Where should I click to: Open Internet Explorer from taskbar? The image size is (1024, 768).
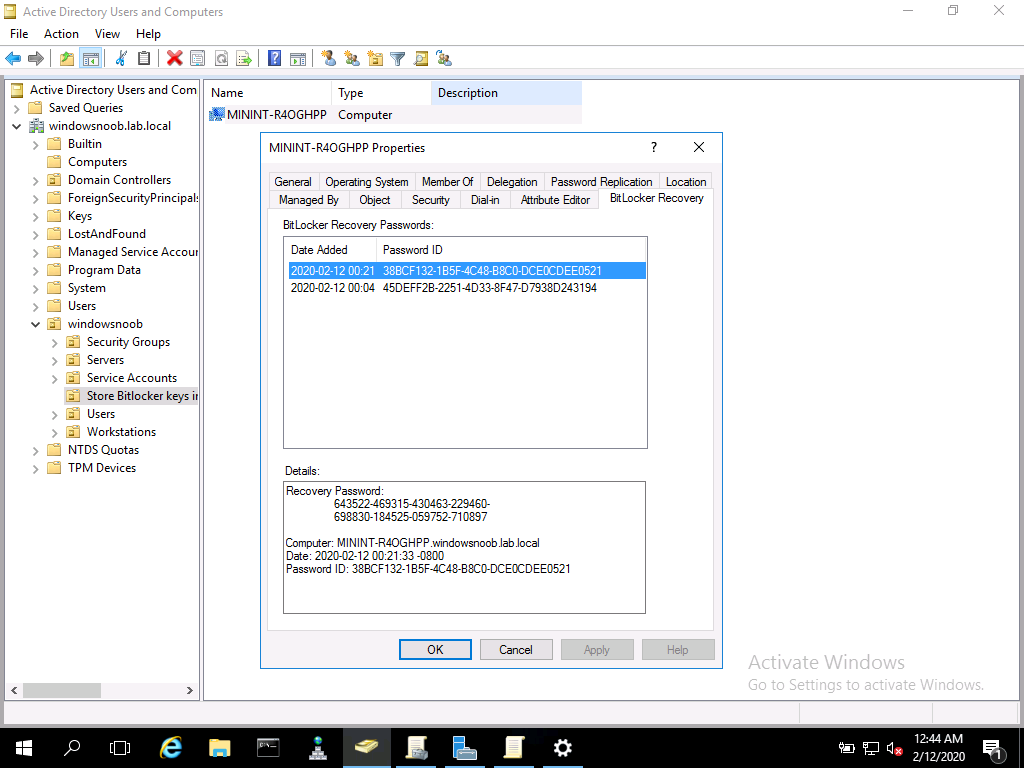pyautogui.click(x=170, y=748)
